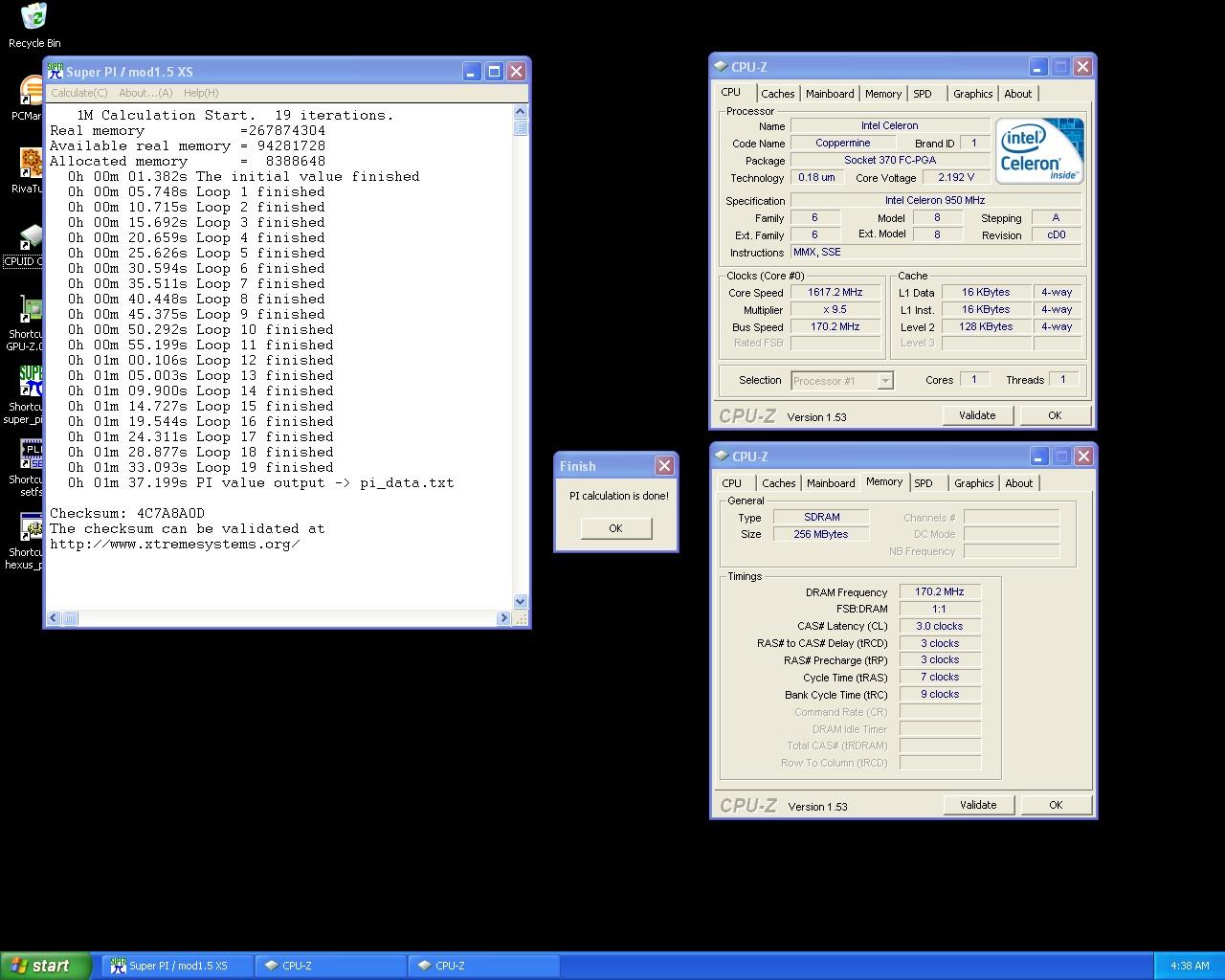Click Validate in lower CPU-Z window
Screen dimensions: 1225x980
pyautogui.click(x=978, y=805)
